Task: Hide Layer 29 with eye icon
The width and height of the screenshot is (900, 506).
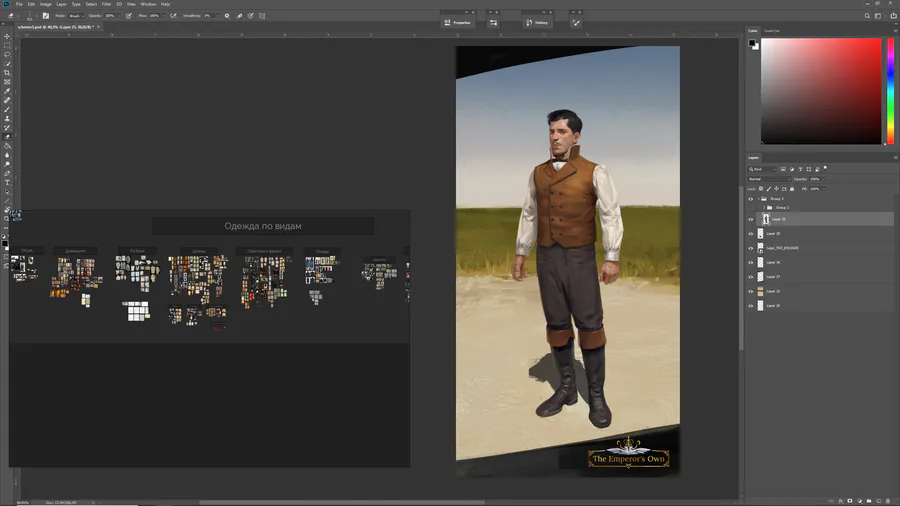Action: point(750,233)
